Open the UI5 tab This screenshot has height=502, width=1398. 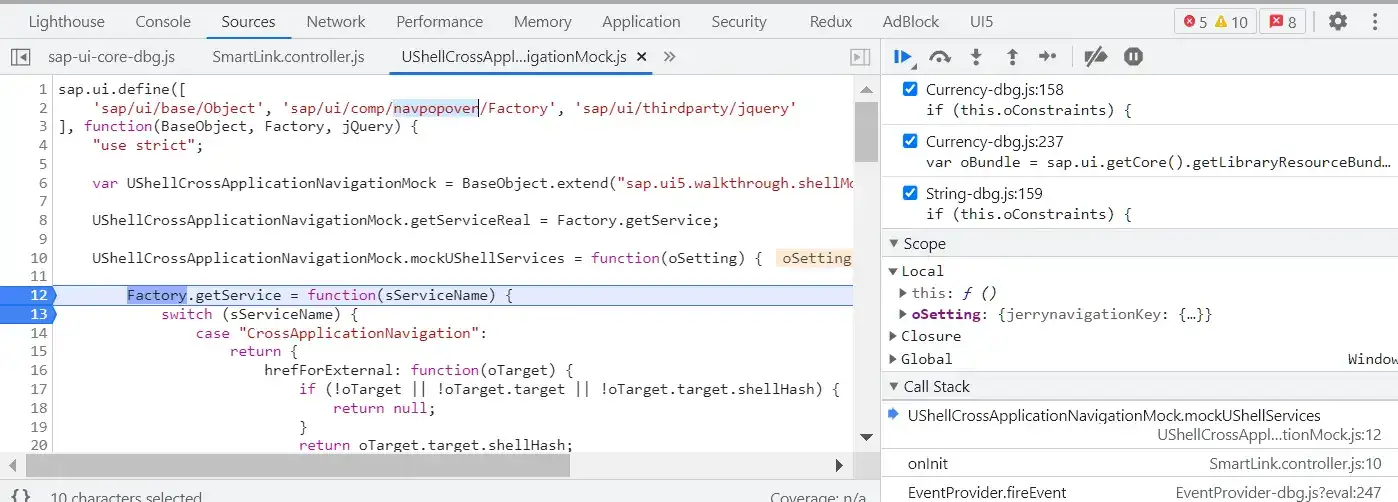pos(981,21)
